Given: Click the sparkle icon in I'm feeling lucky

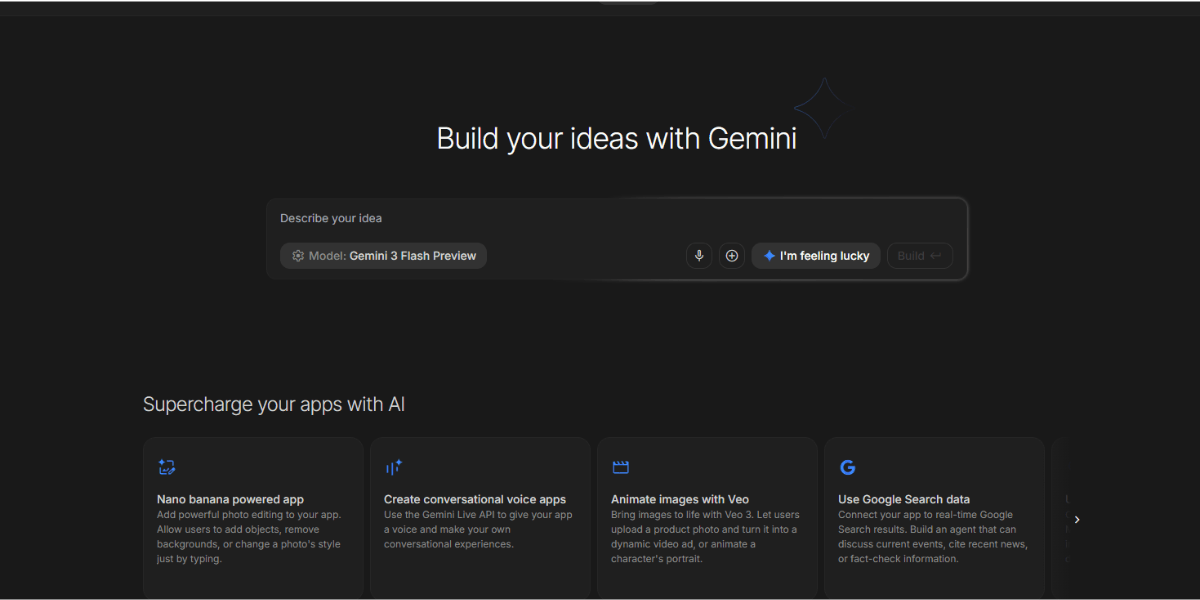Looking at the screenshot, I should (x=769, y=256).
